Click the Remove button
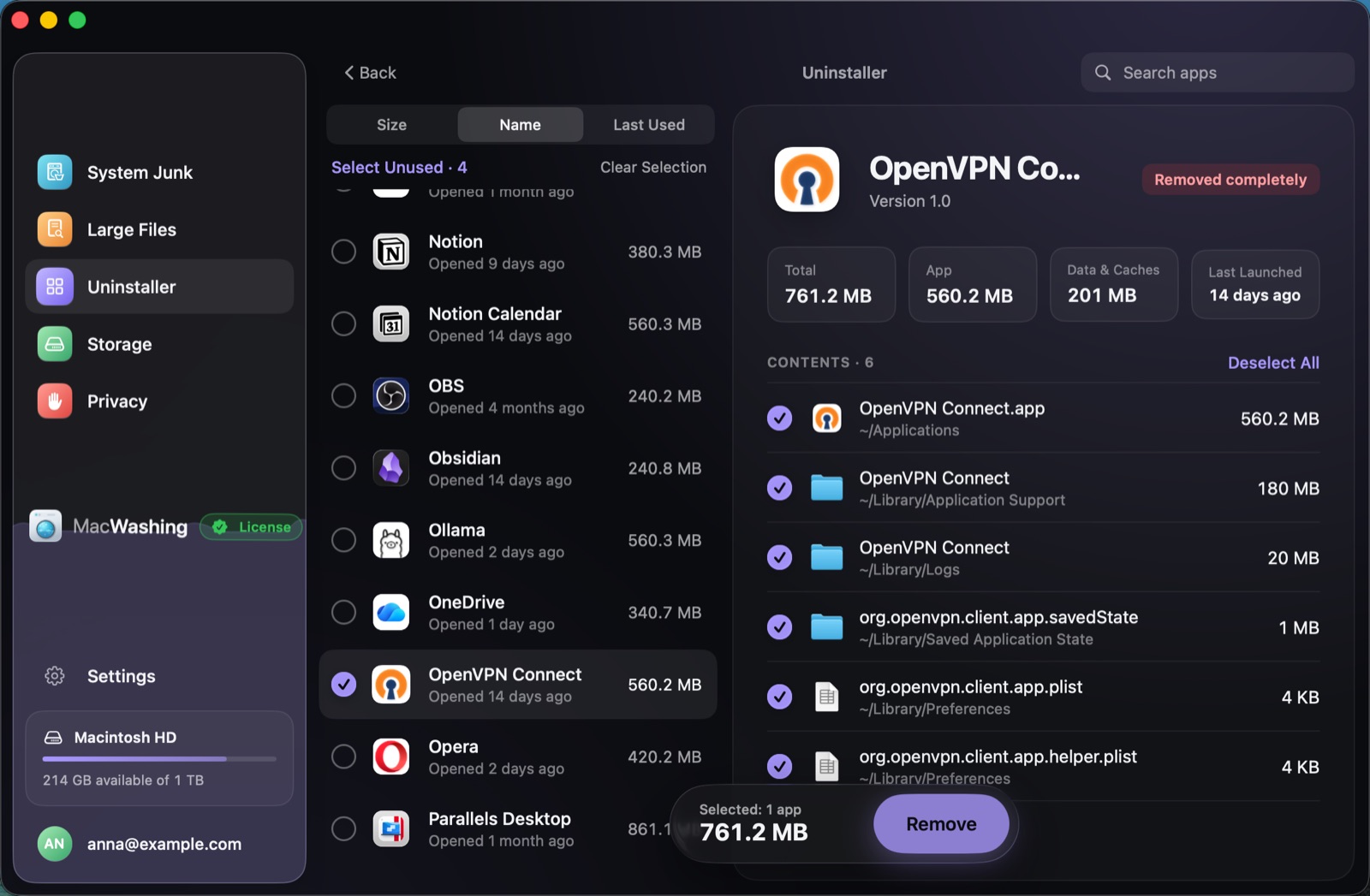The height and width of the screenshot is (896, 1370). click(941, 824)
